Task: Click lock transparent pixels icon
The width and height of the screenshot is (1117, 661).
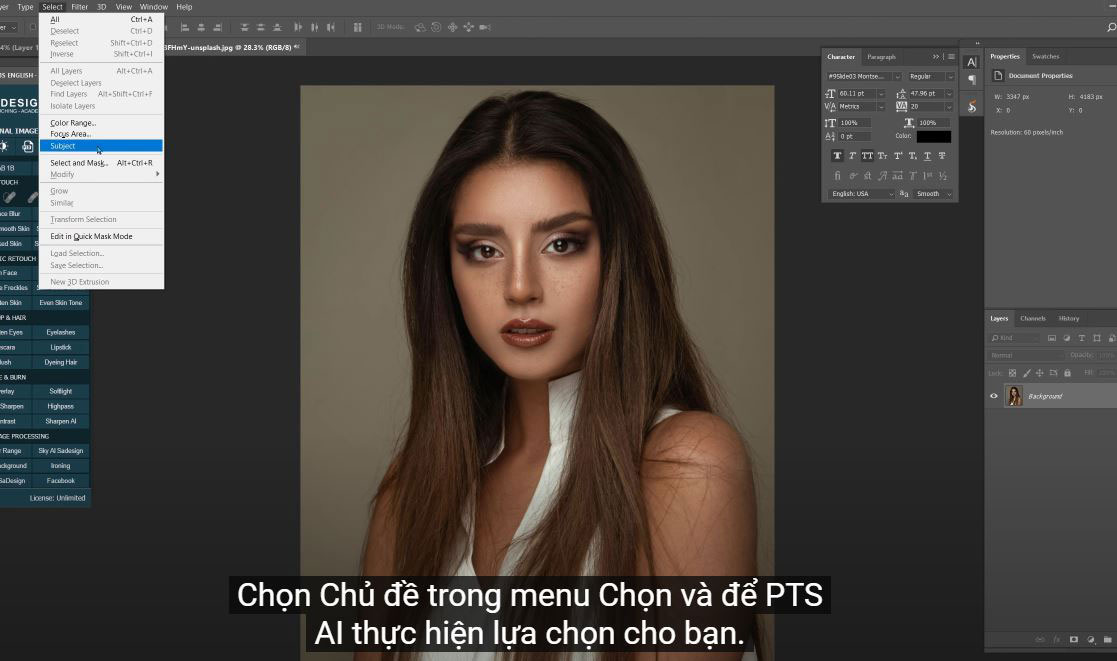Action: (x=1012, y=373)
